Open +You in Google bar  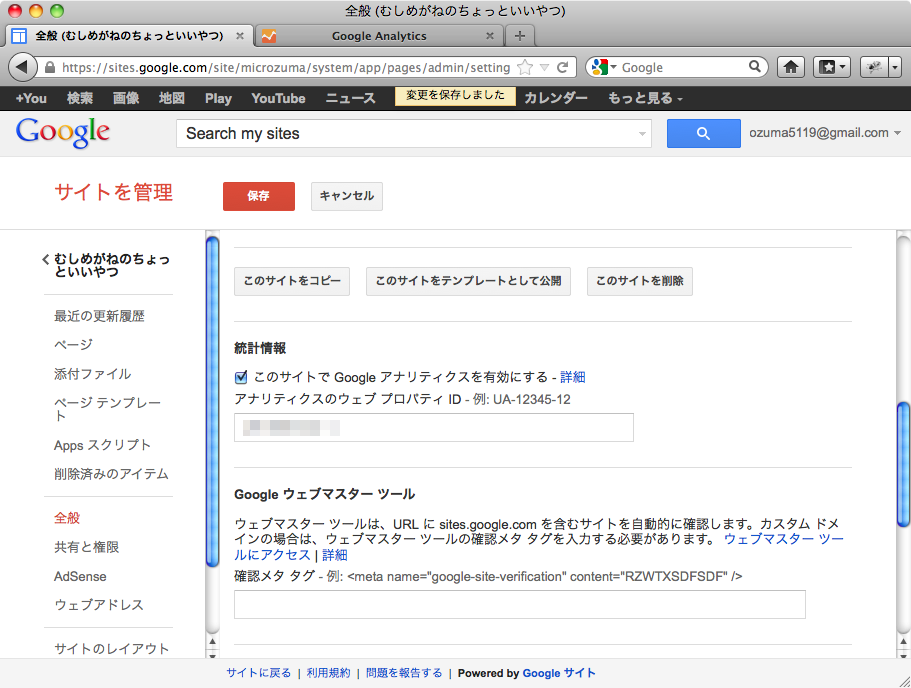click(31, 98)
